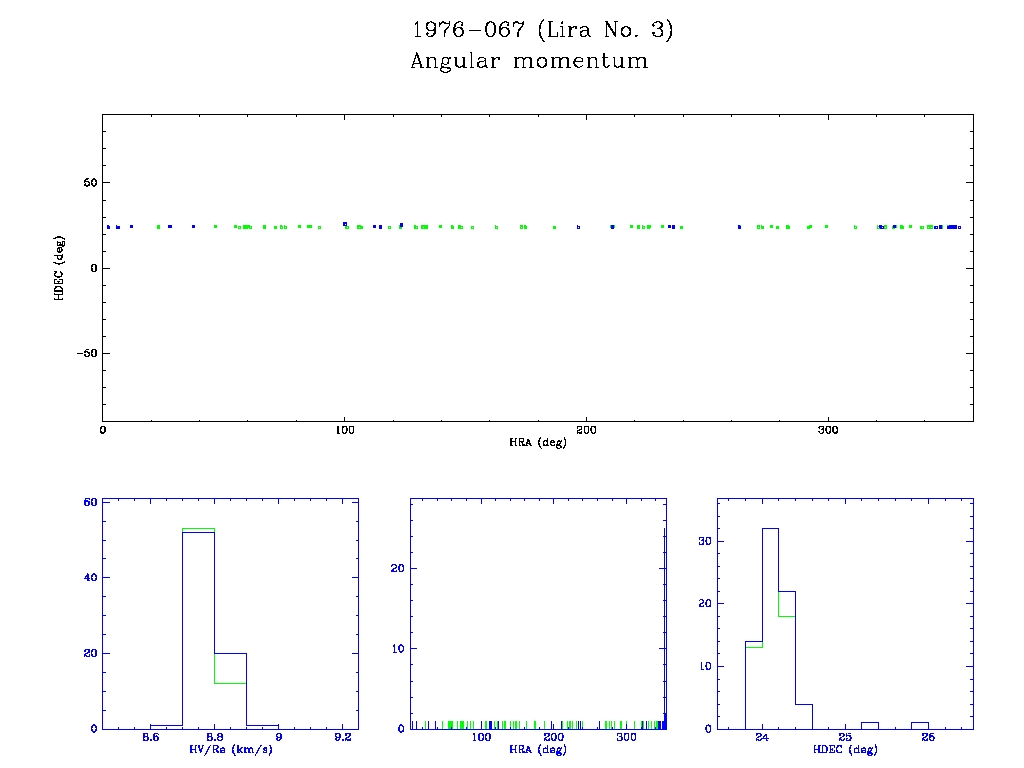Click the tallest bar in HV/Re histogram

tap(198, 630)
